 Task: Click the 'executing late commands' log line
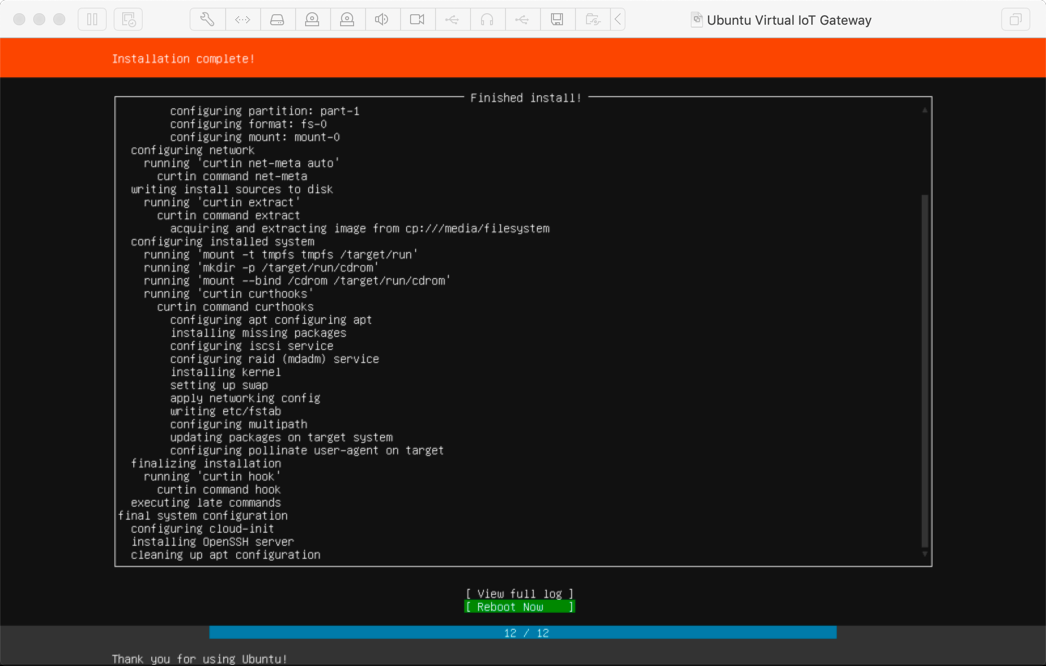(x=206, y=503)
